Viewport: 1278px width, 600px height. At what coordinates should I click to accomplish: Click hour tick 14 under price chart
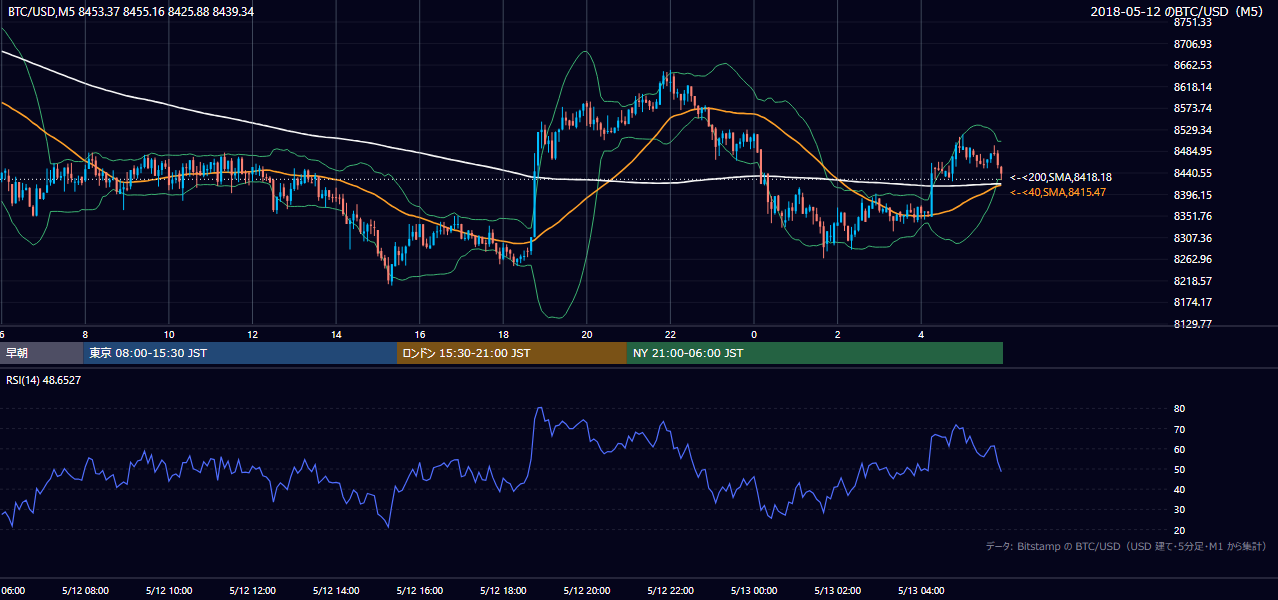click(x=336, y=335)
